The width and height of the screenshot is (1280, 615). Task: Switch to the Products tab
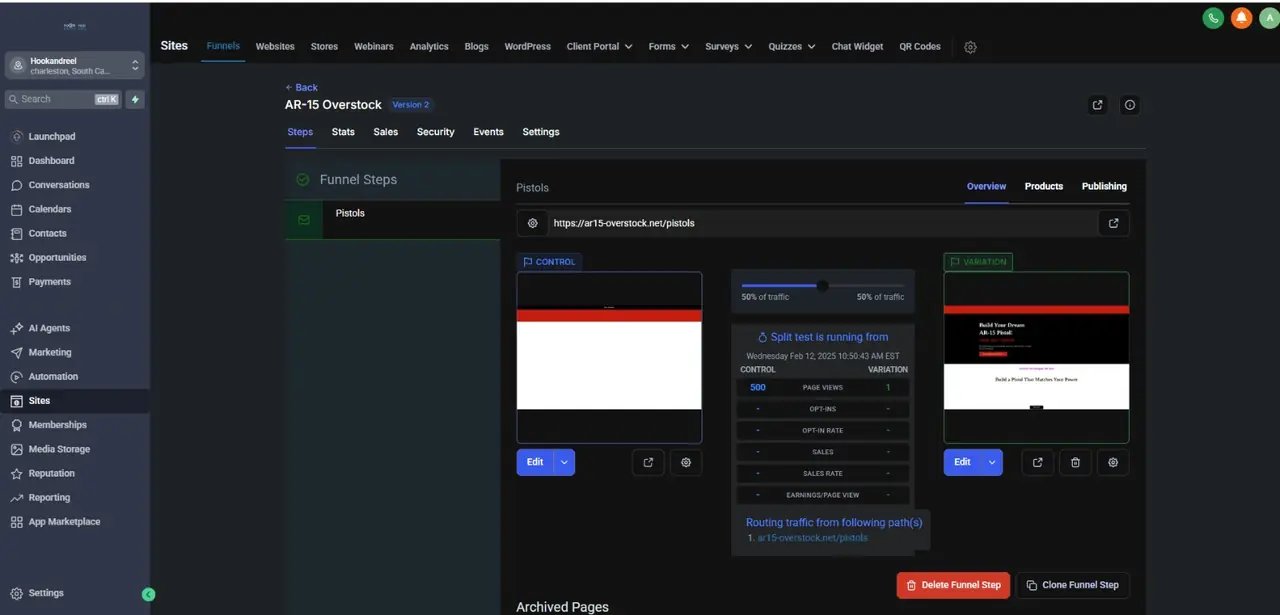tap(1044, 187)
